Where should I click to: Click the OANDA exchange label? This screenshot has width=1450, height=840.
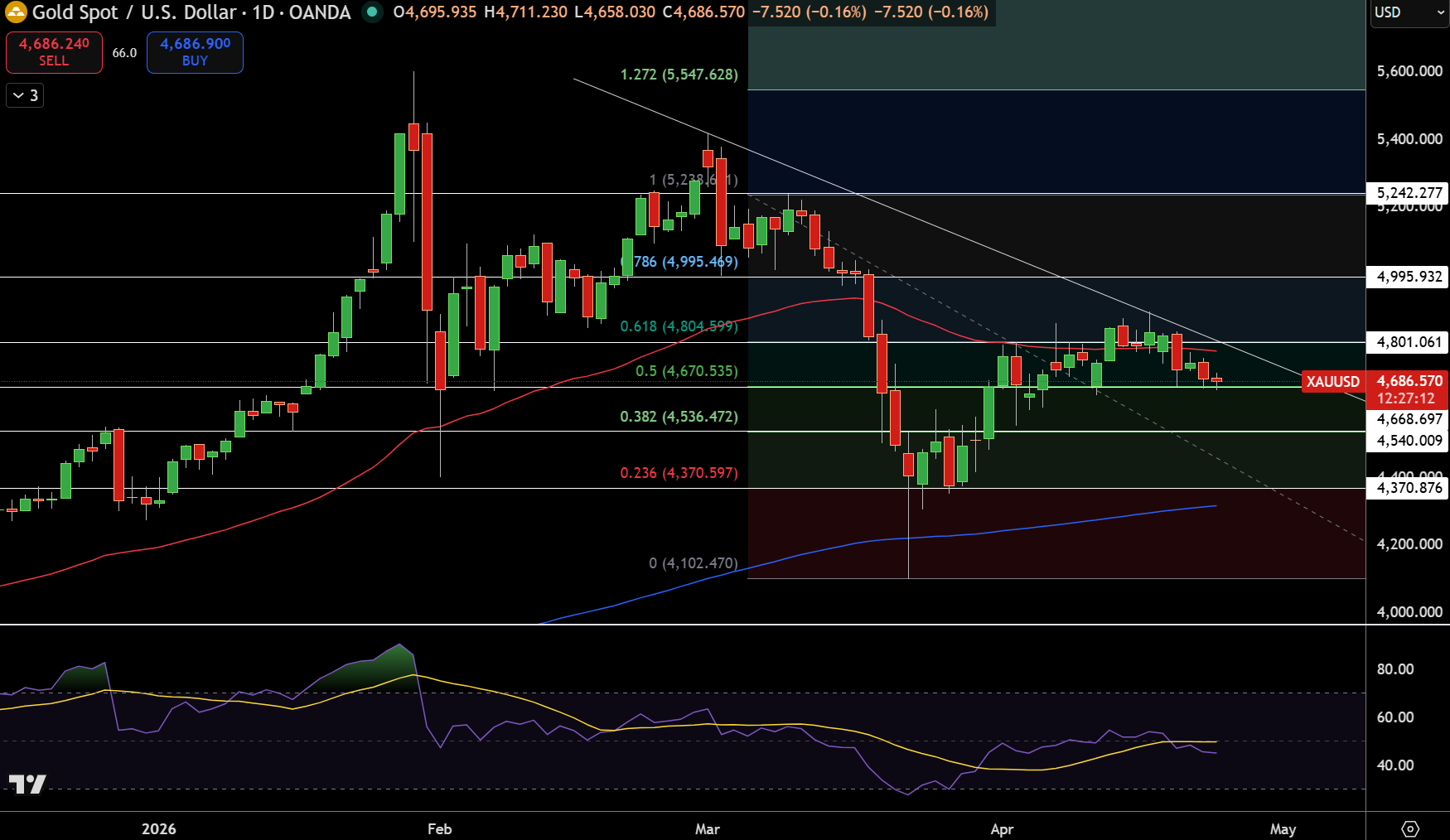pos(321,13)
